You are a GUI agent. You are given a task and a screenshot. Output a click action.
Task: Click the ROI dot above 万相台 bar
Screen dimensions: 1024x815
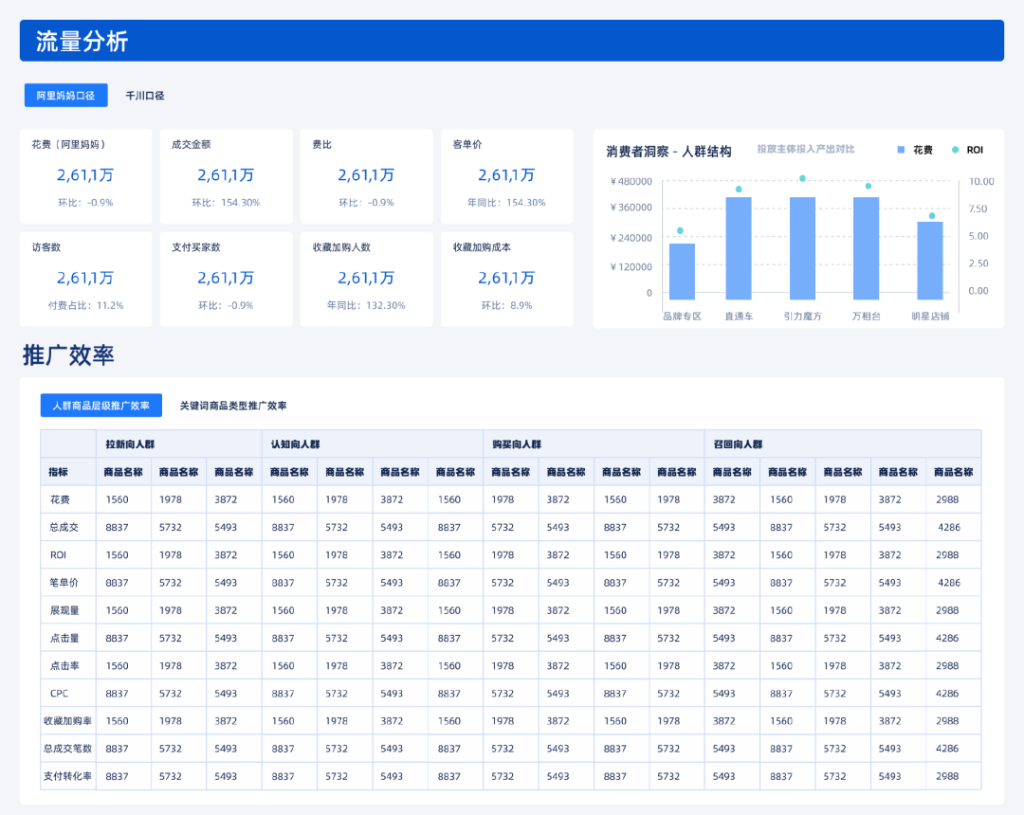tap(868, 186)
